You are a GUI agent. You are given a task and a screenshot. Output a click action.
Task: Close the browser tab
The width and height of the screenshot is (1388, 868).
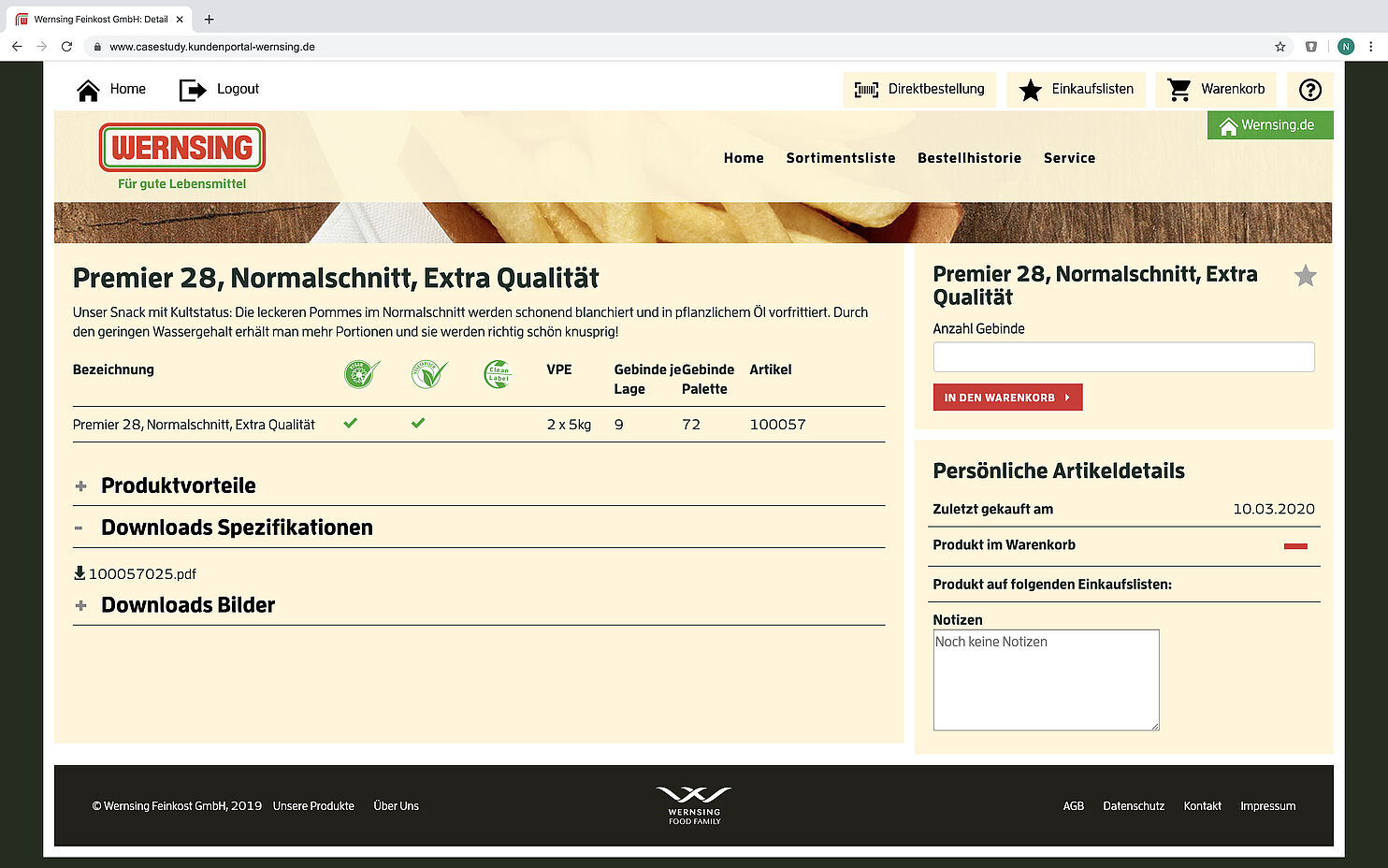tap(180, 20)
